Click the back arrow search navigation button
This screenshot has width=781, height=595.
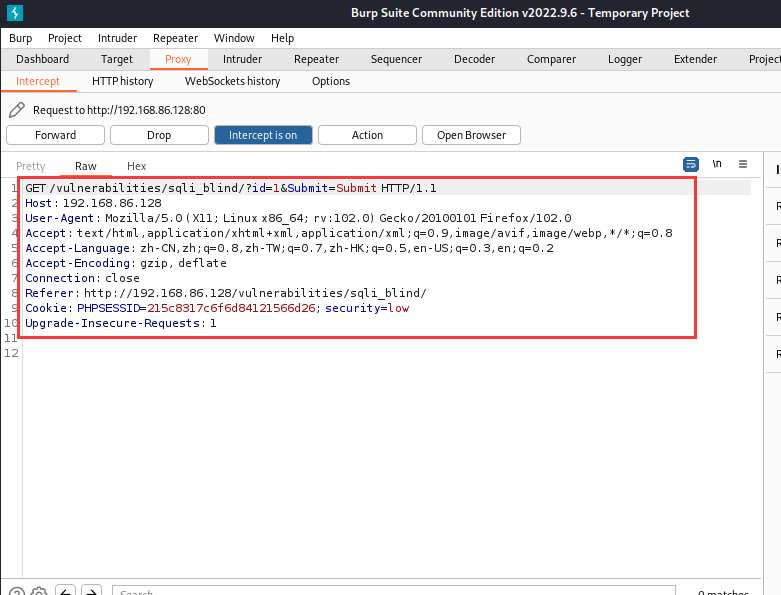tap(65, 591)
